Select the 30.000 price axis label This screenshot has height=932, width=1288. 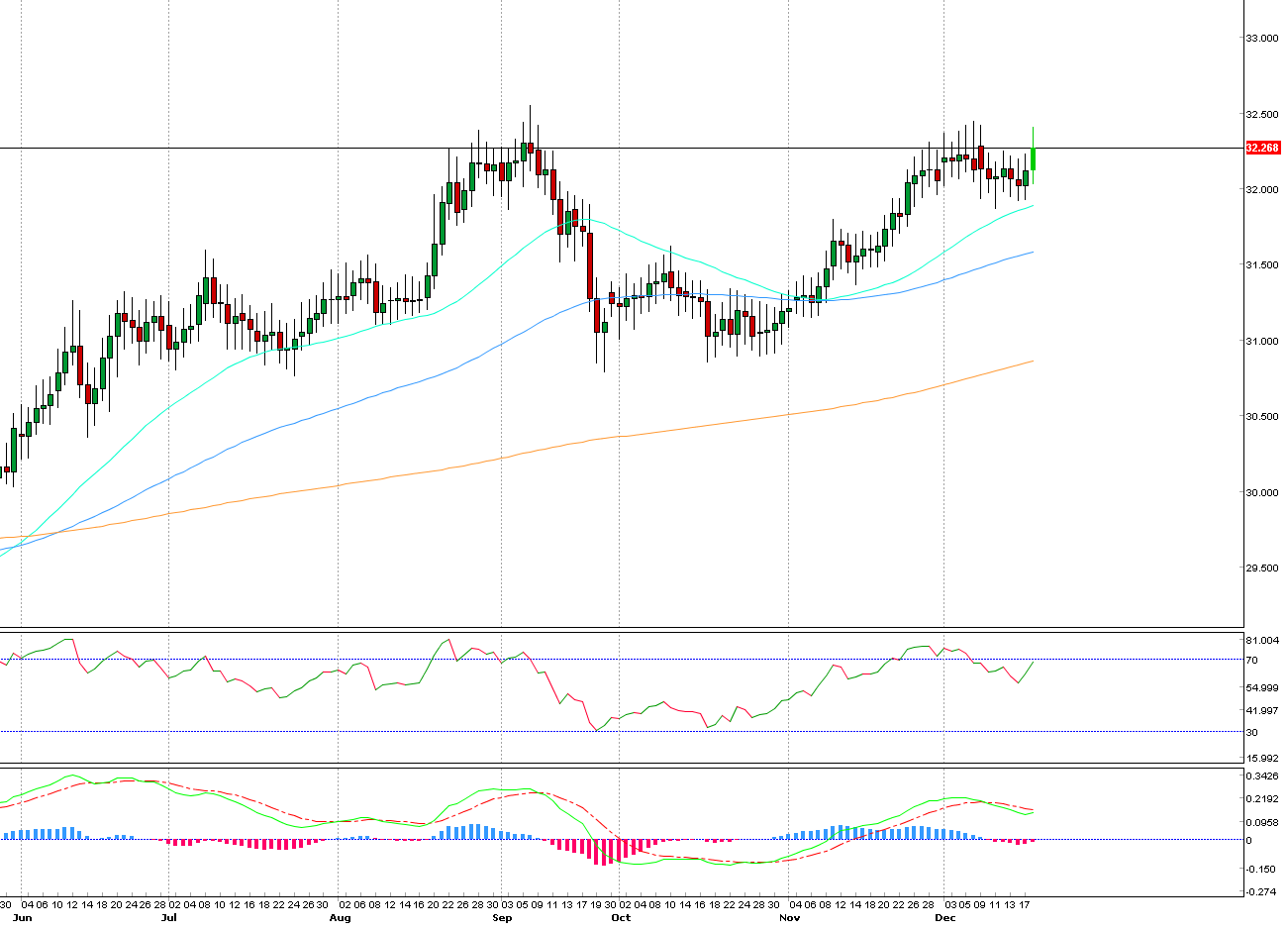point(1263,493)
